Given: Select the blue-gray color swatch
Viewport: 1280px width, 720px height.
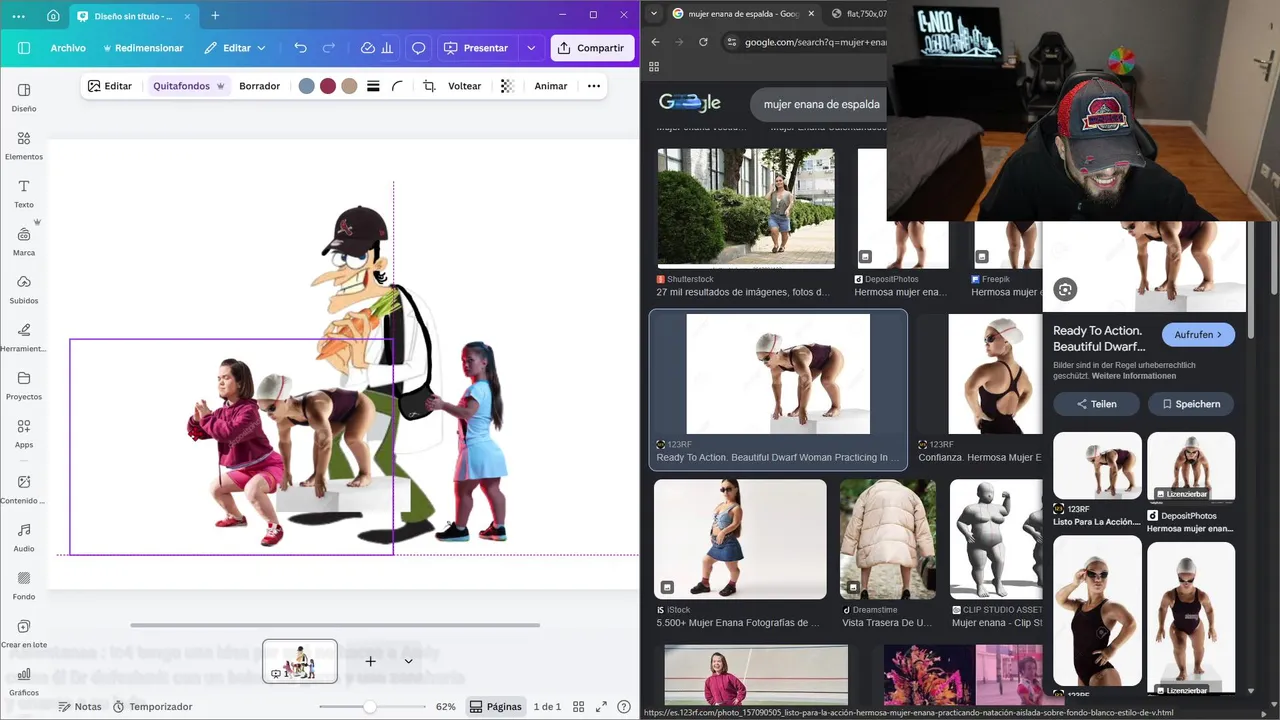Looking at the screenshot, I should pos(307,86).
